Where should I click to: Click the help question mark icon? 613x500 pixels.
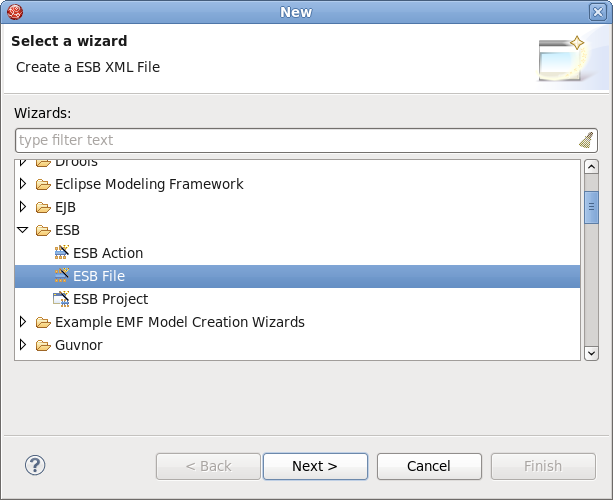pyautogui.click(x=35, y=465)
